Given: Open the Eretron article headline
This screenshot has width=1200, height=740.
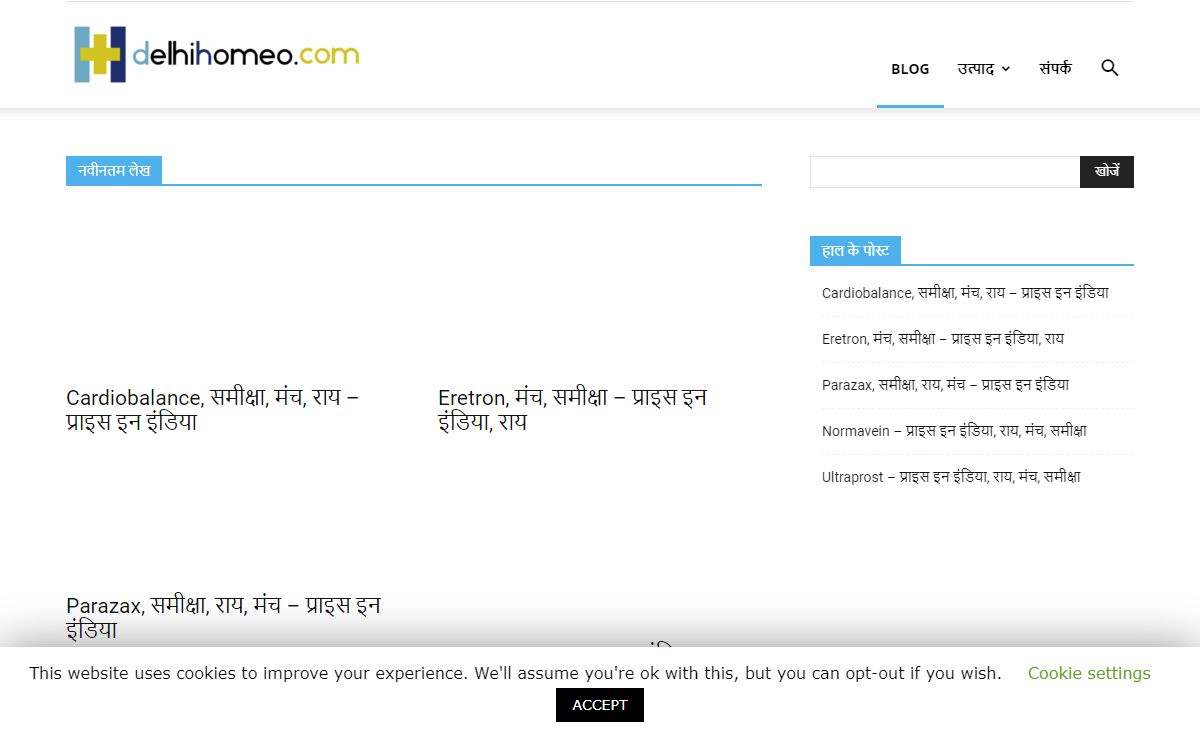Looking at the screenshot, I should pyautogui.click(x=573, y=410).
